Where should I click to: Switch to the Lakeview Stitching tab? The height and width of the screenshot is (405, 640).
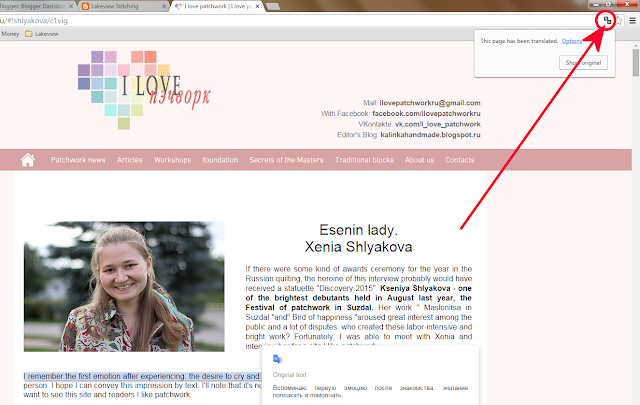click(x=122, y=6)
